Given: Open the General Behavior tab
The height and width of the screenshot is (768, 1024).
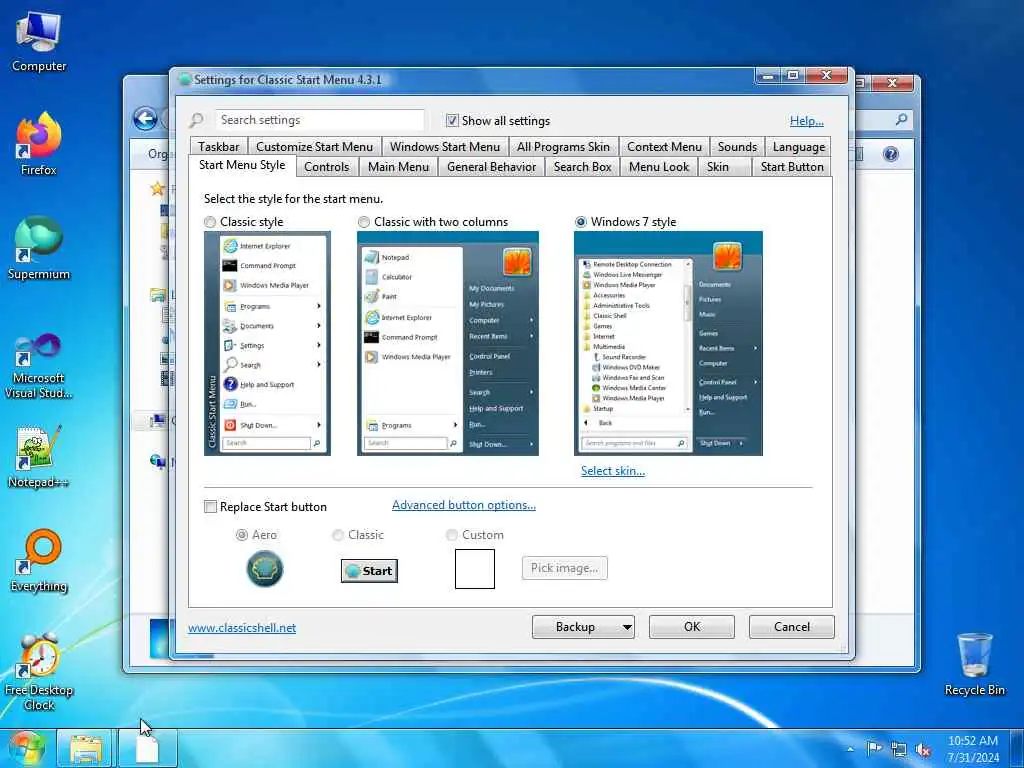Looking at the screenshot, I should click(491, 167).
